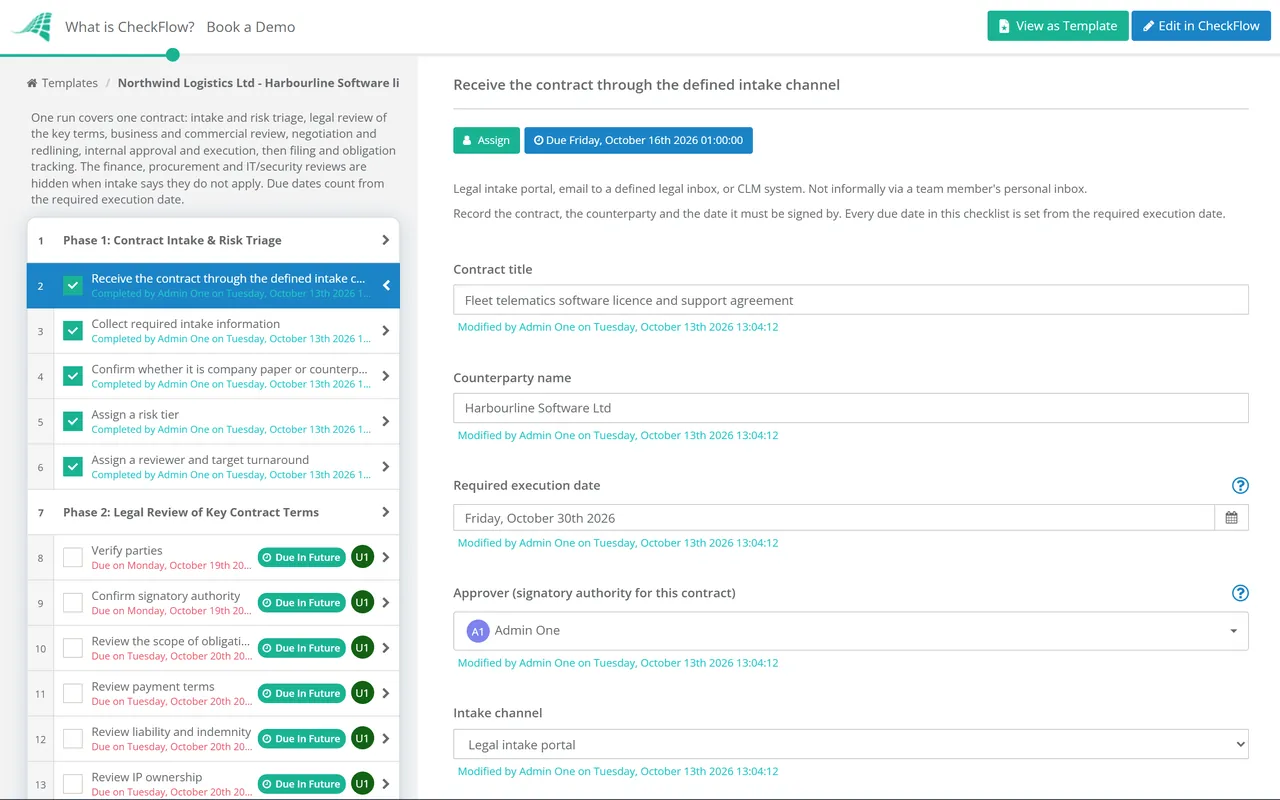
Task: Click U1 avatar on Review IP ownership row
Action: coord(362,784)
